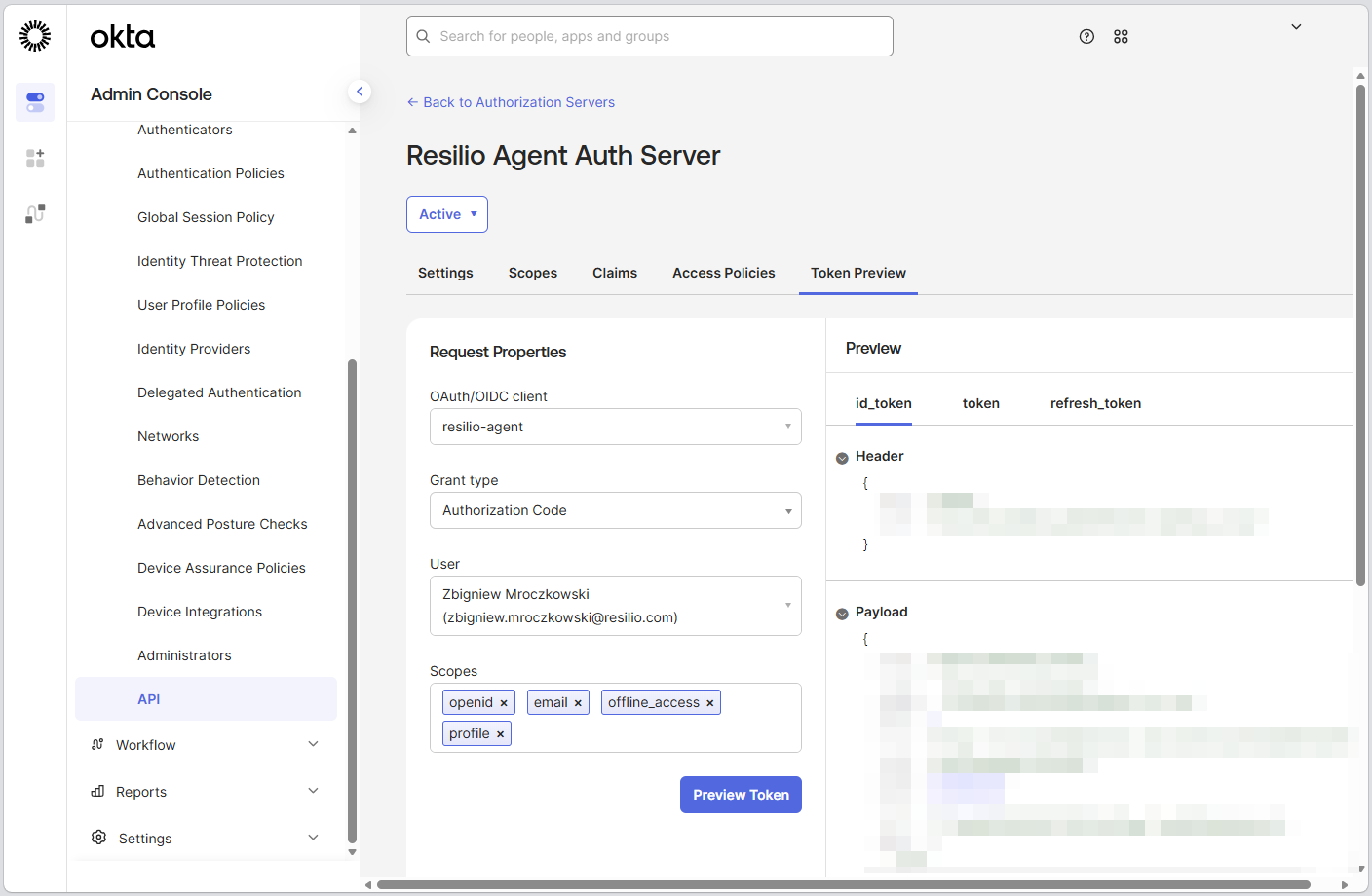Open Identity Providers in the sidebar
1372x896 pixels.
click(x=194, y=349)
